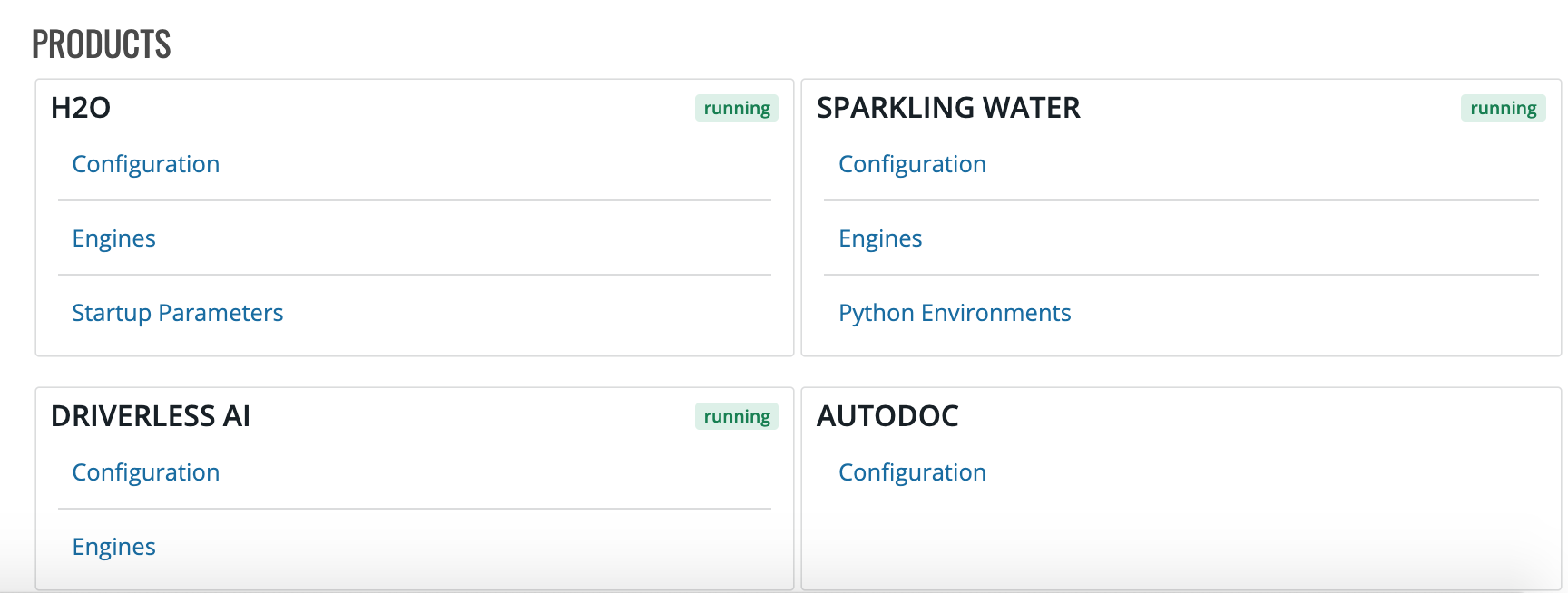
Task: Click Driverless AI running status badge
Action: tap(737, 416)
